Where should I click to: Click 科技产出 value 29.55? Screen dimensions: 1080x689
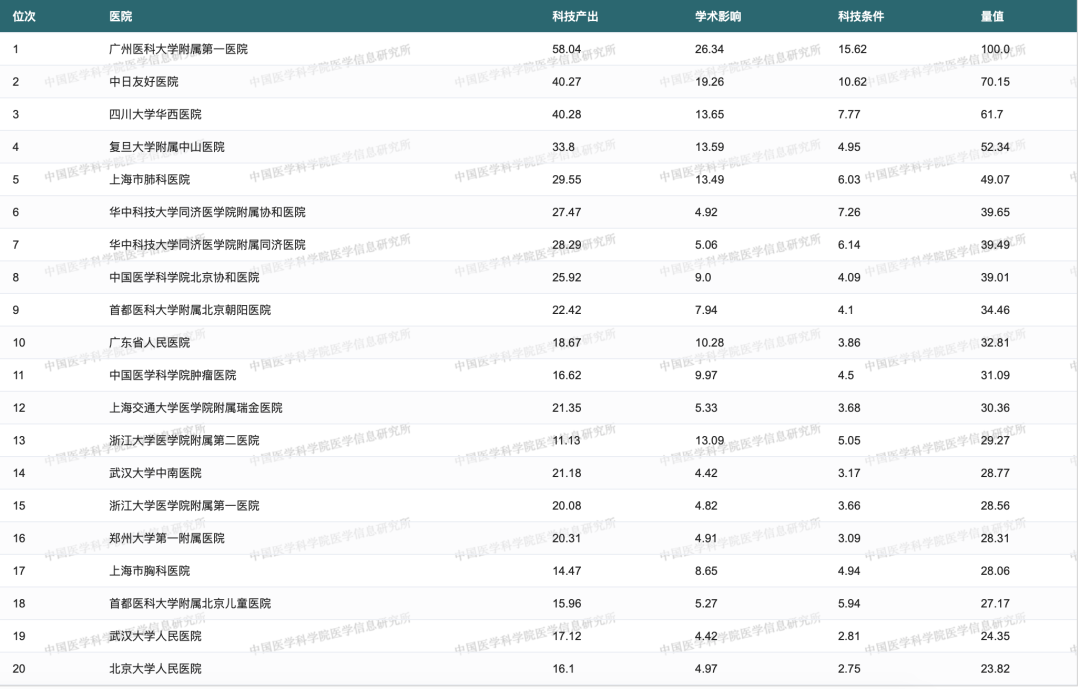point(566,180)
